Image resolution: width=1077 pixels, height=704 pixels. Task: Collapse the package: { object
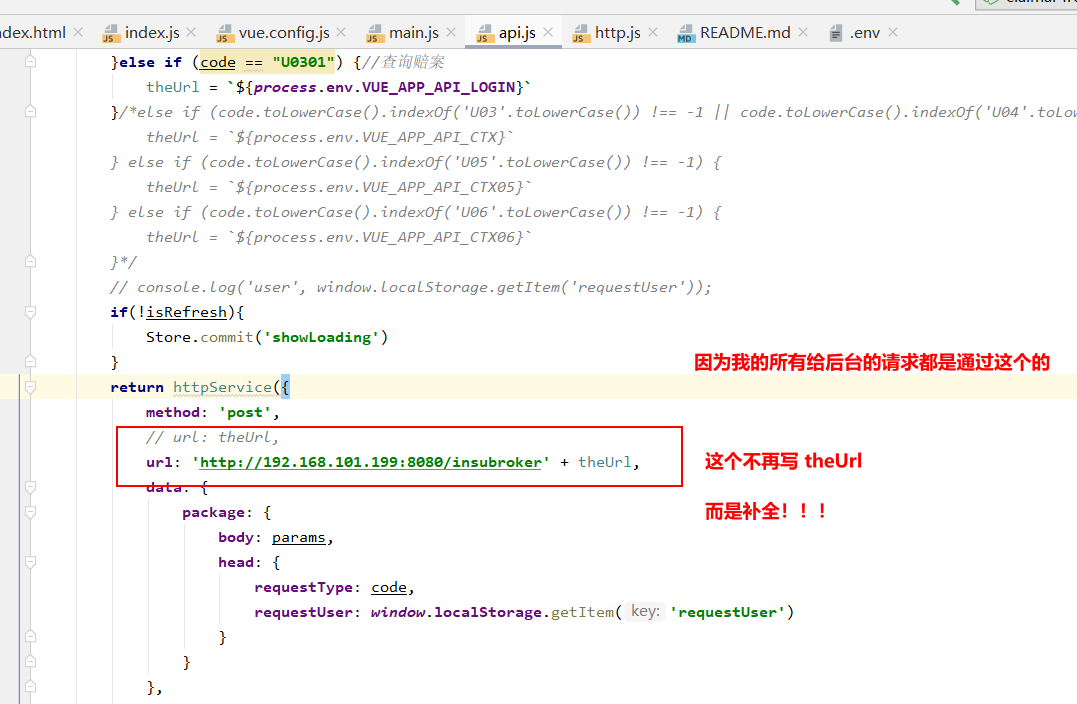pos(30,512)
